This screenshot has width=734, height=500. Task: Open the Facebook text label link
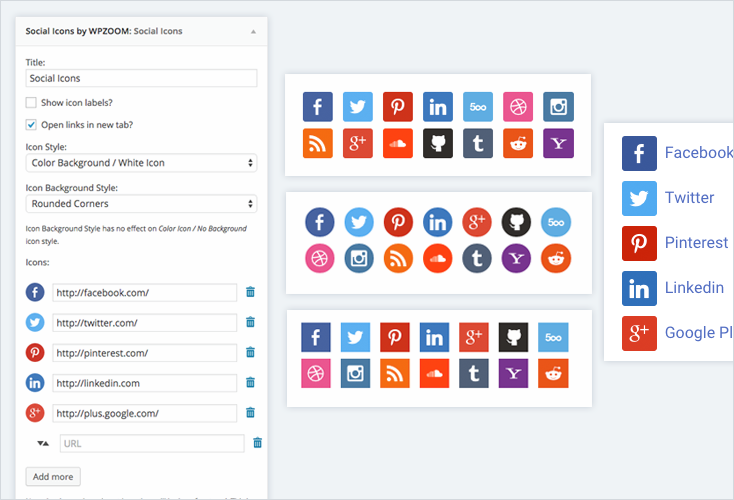pos(699,153)
